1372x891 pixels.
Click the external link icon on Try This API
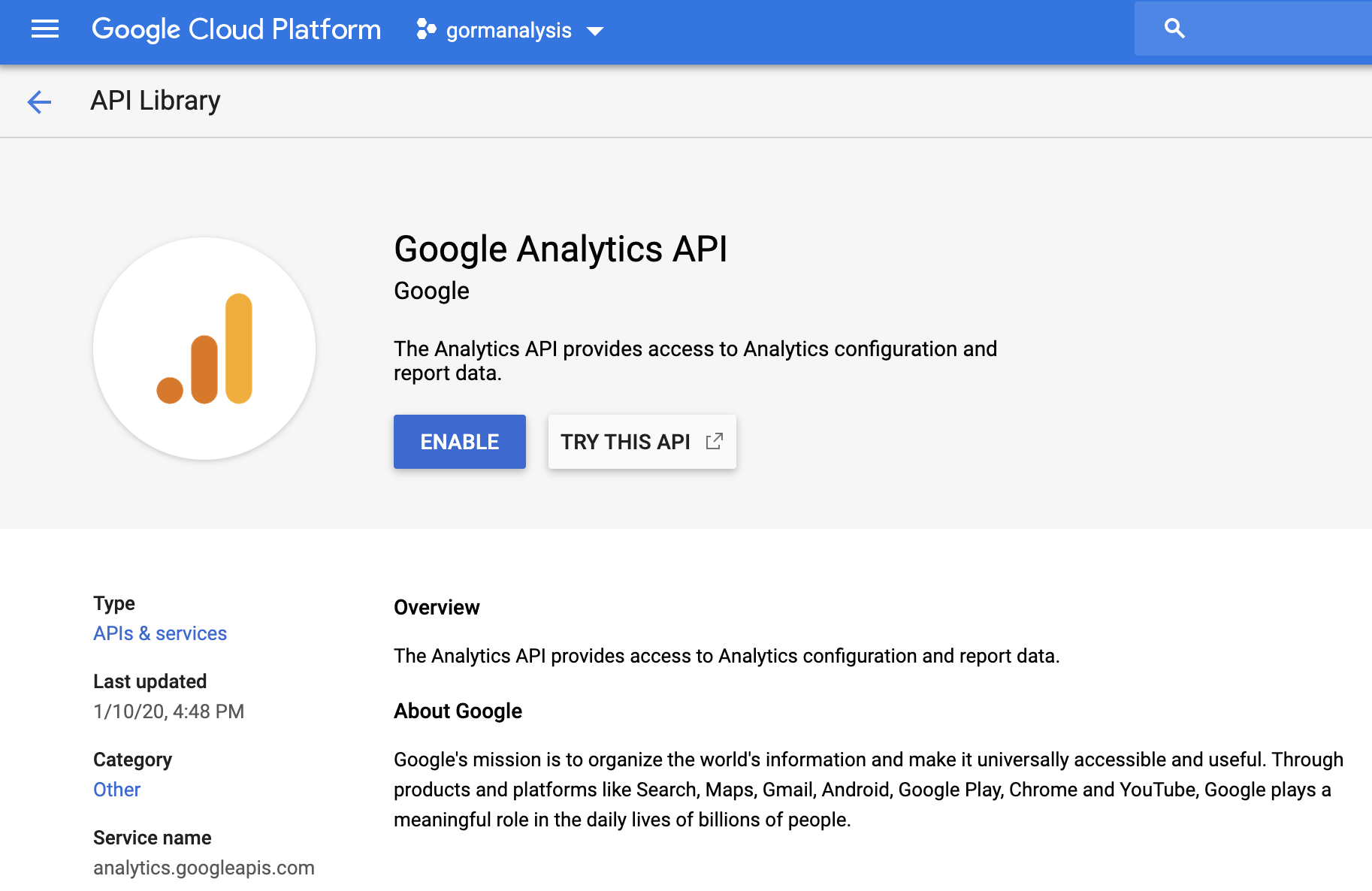pyautogui.click(x=715, y=441)
